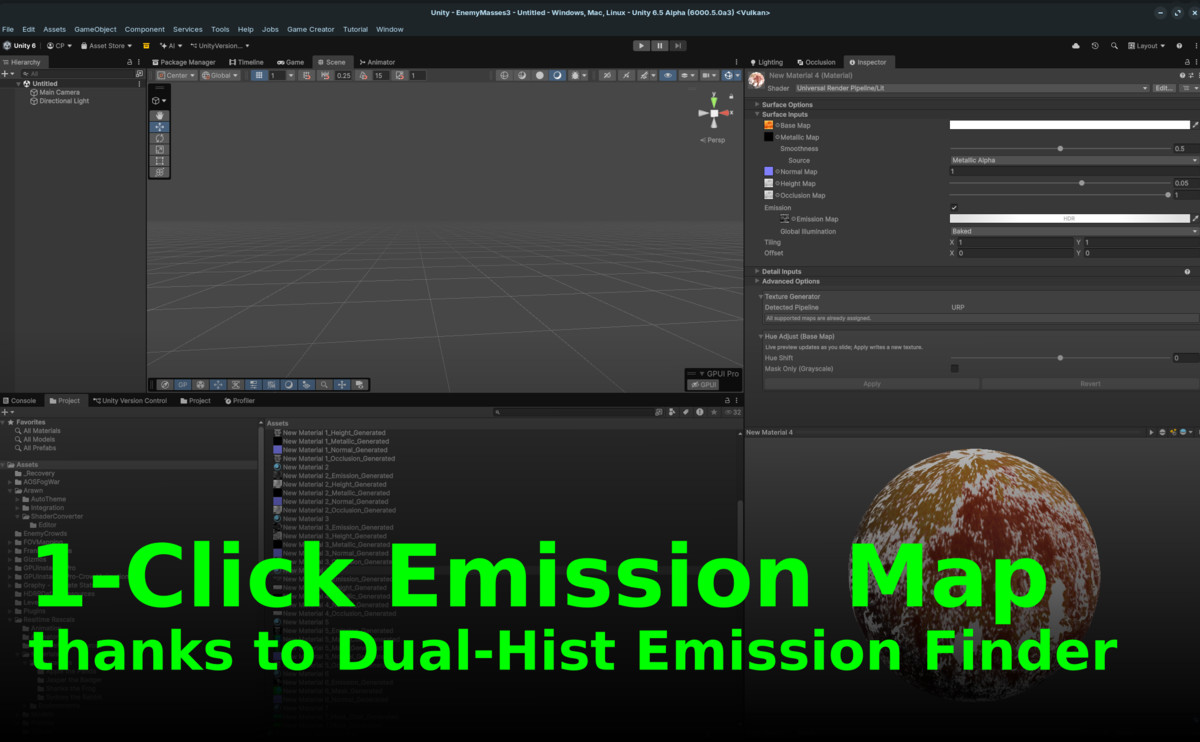This screenshot has height=742, width=1200.
Task: Open the Game Creator menu
Action: (311, 29)
